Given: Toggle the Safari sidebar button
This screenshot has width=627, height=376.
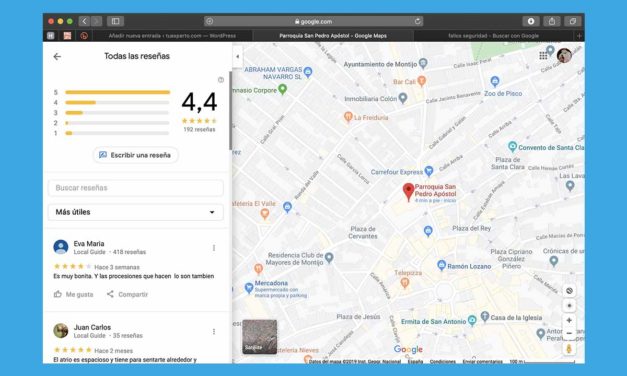Looking at the screenshot, I should tap(116, 21).
